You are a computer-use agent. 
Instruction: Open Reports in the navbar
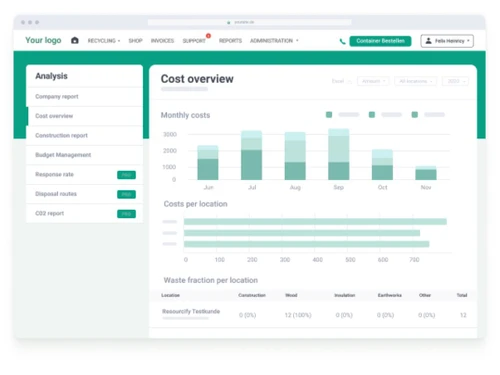pyautogui.click(x=230, y=41)
